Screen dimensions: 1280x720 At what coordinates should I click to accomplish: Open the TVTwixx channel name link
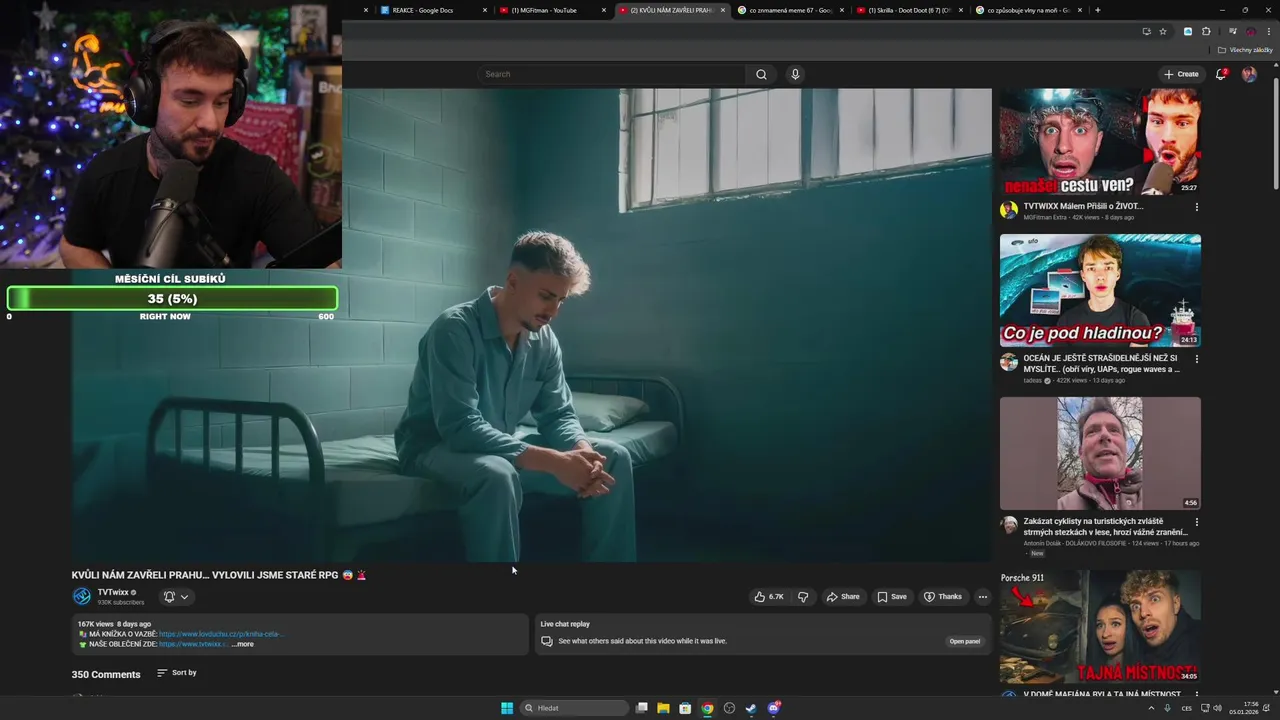(x=113, y=592)
